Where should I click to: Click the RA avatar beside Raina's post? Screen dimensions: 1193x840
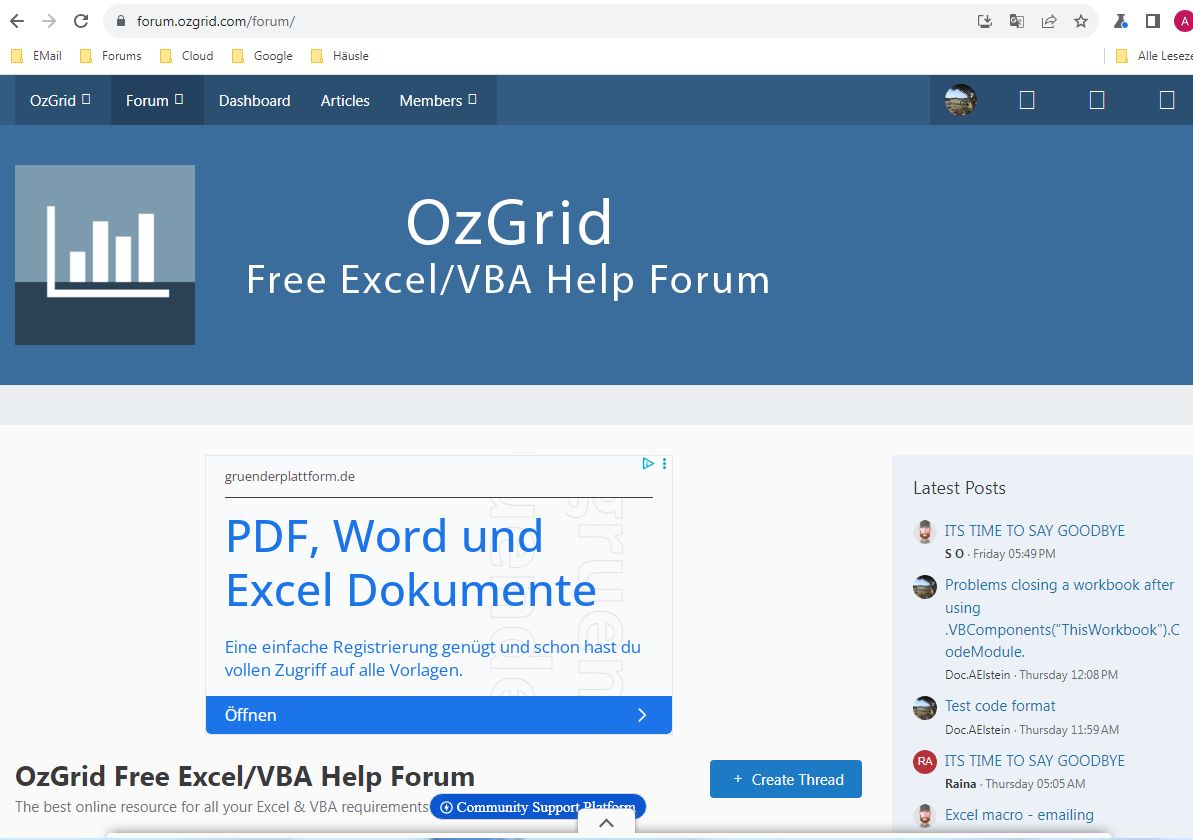click(924, 762)
